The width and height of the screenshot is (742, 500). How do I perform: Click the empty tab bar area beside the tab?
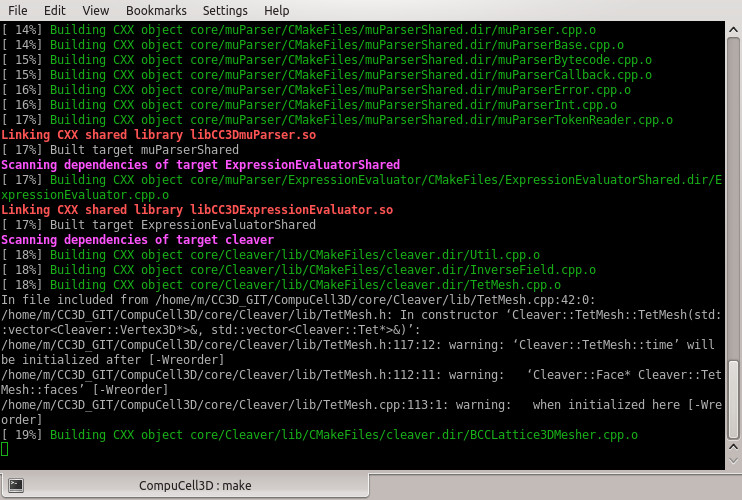pos(555,486)
